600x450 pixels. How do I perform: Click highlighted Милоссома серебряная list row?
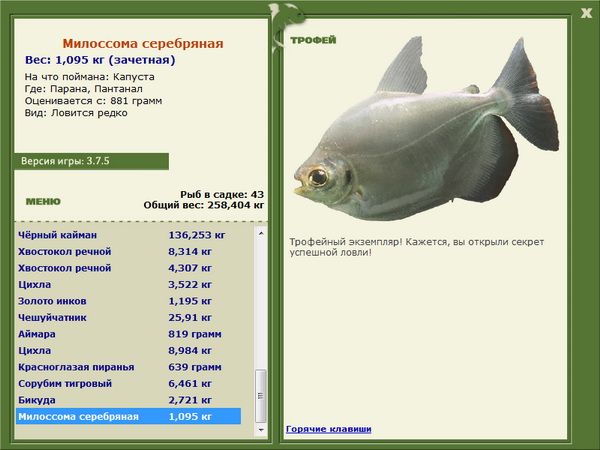point(129,416)
